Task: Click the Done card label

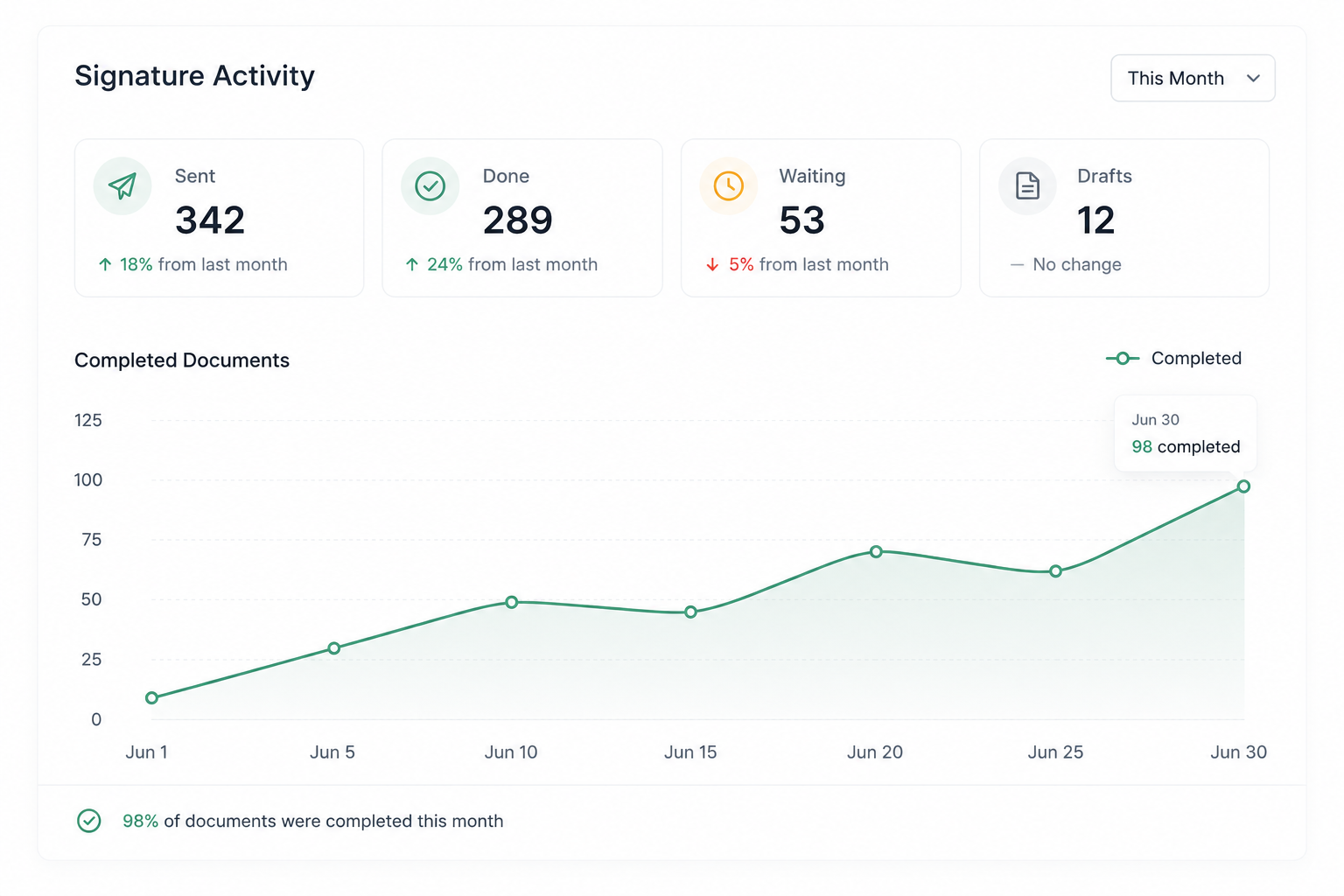Action: point(506,176)
